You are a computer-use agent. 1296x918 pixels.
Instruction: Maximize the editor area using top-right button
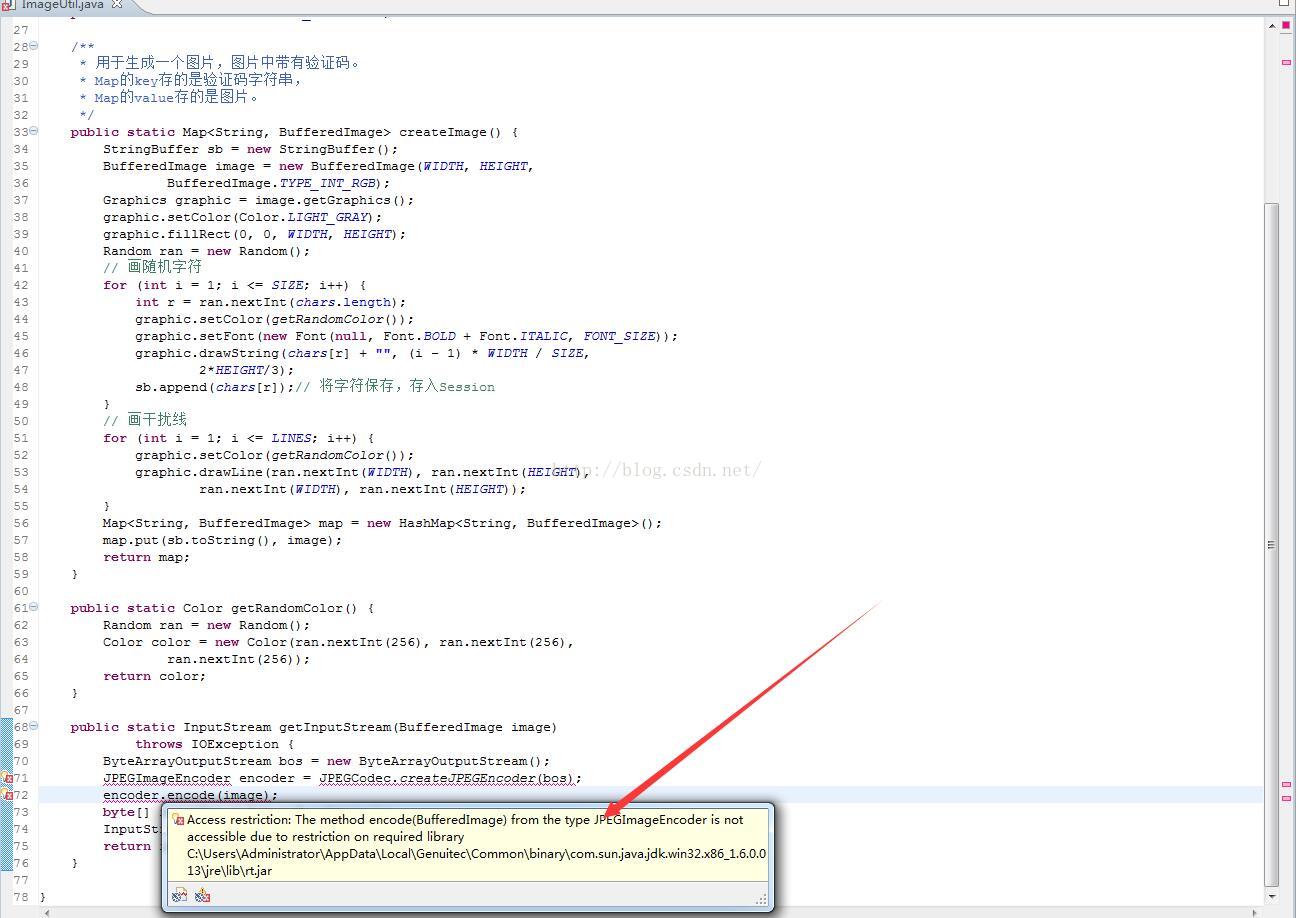(1284, 3)
